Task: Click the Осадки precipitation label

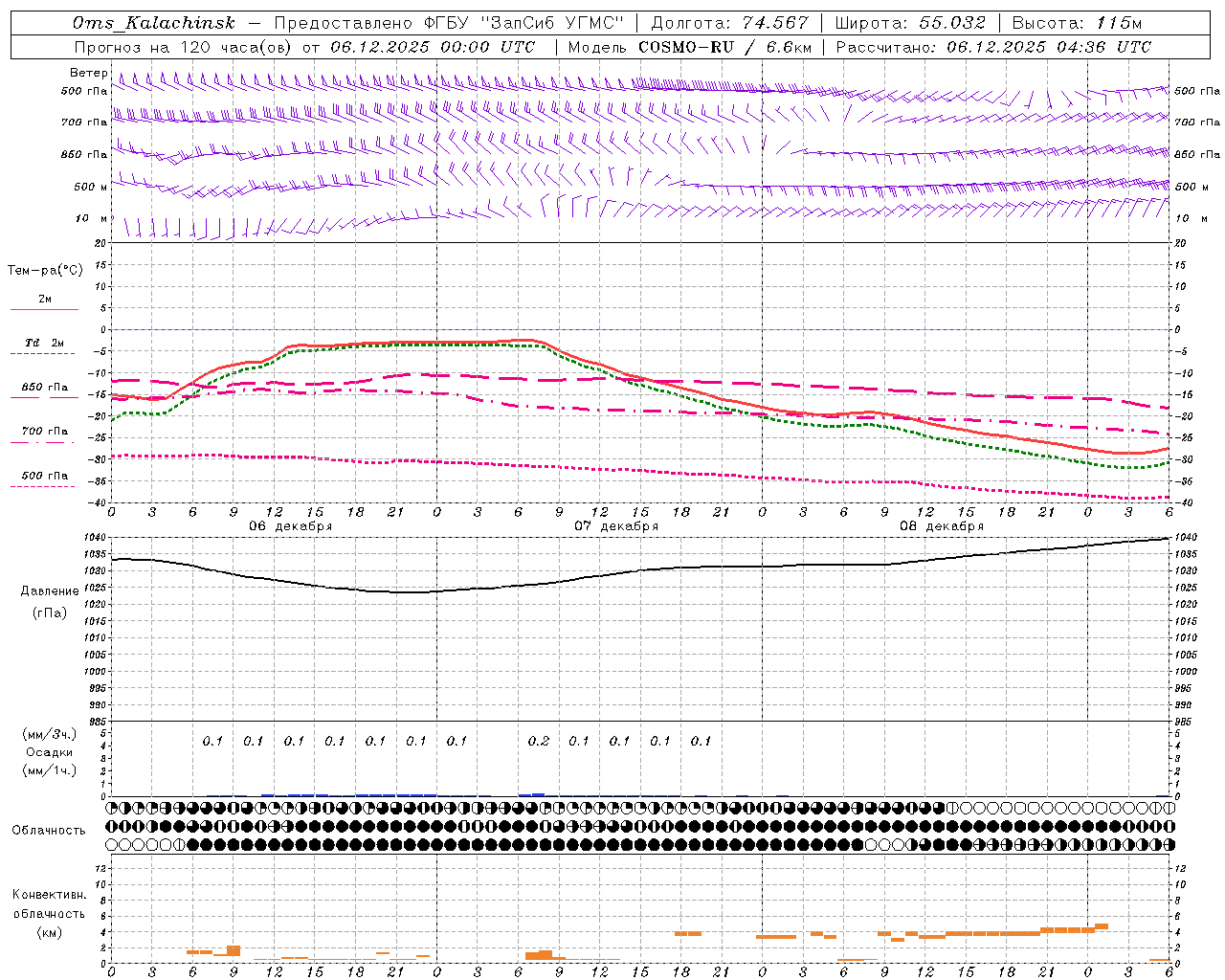Action: click(49, 752)
